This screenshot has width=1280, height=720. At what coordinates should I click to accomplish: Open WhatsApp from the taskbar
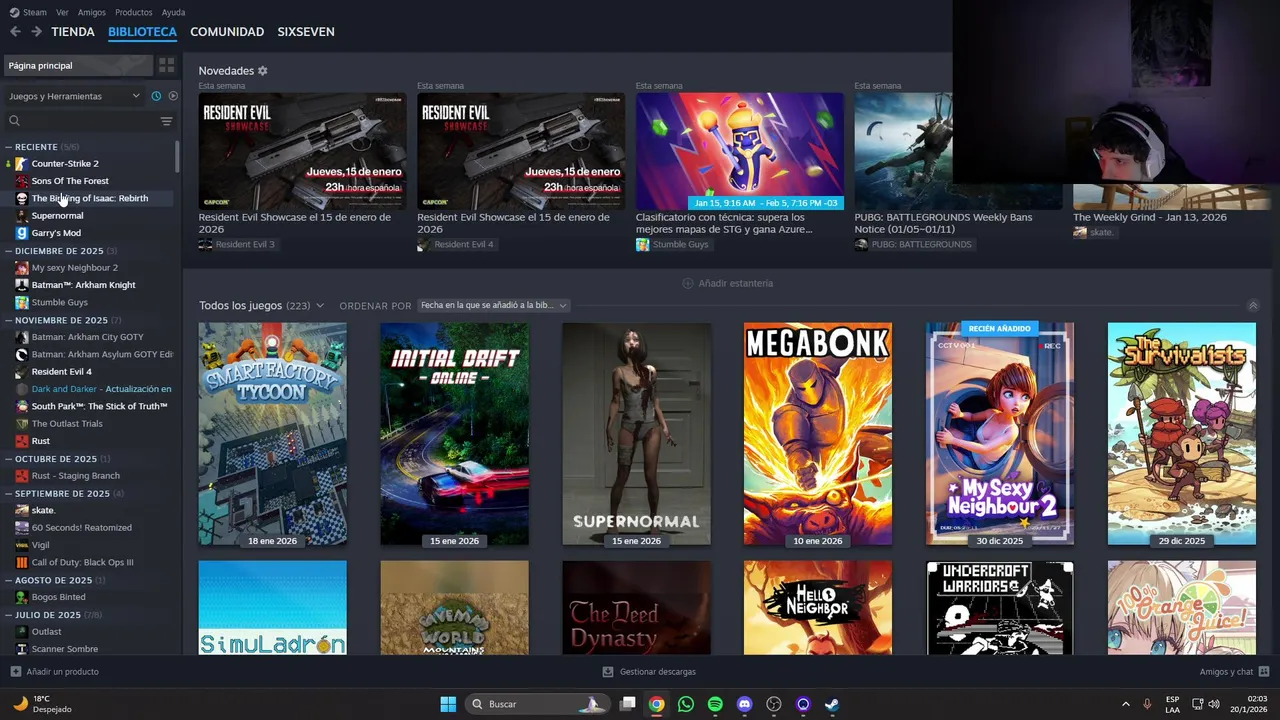(x=685, y=704)
